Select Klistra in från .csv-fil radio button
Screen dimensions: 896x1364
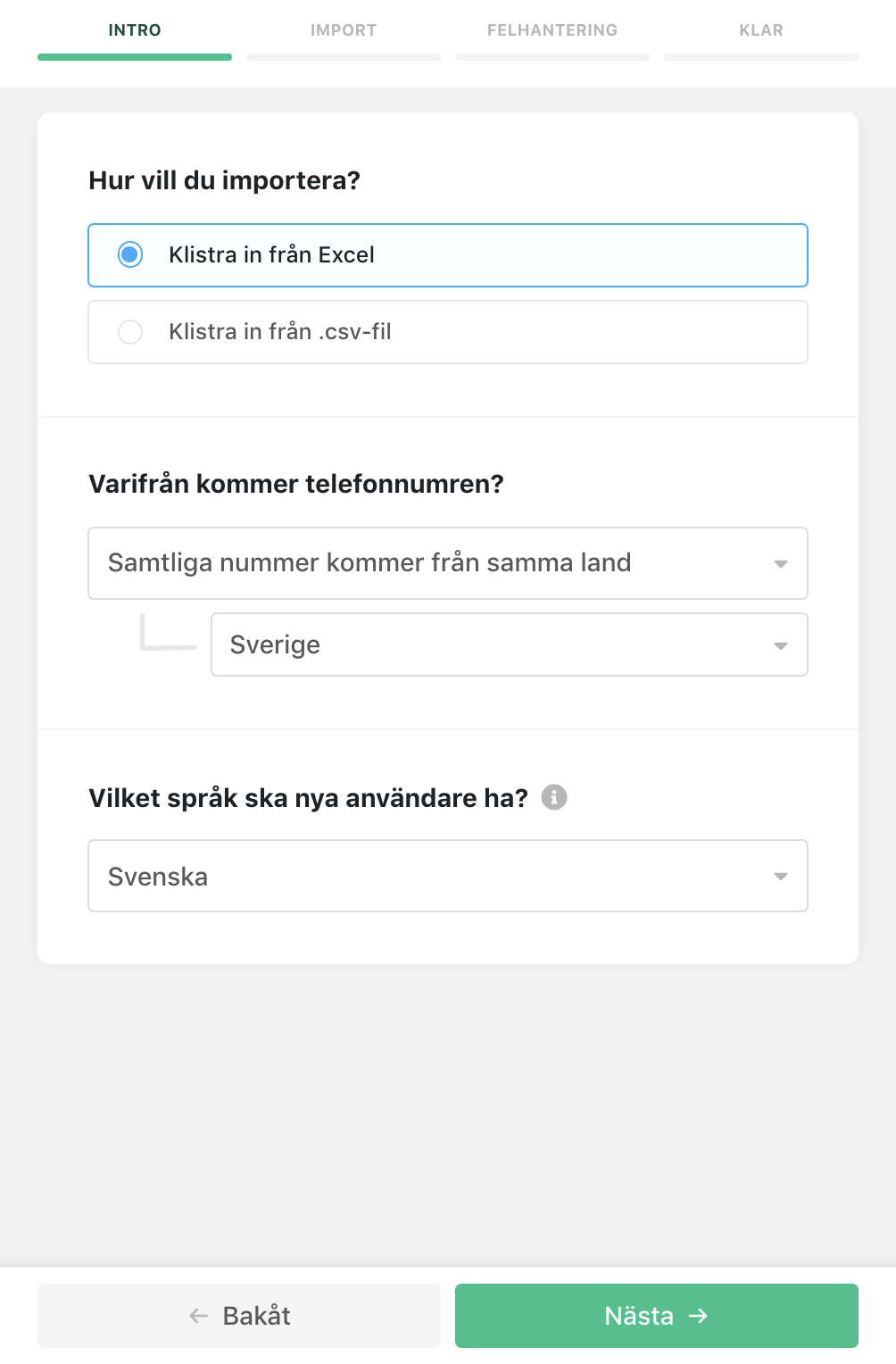coord(130,332)
